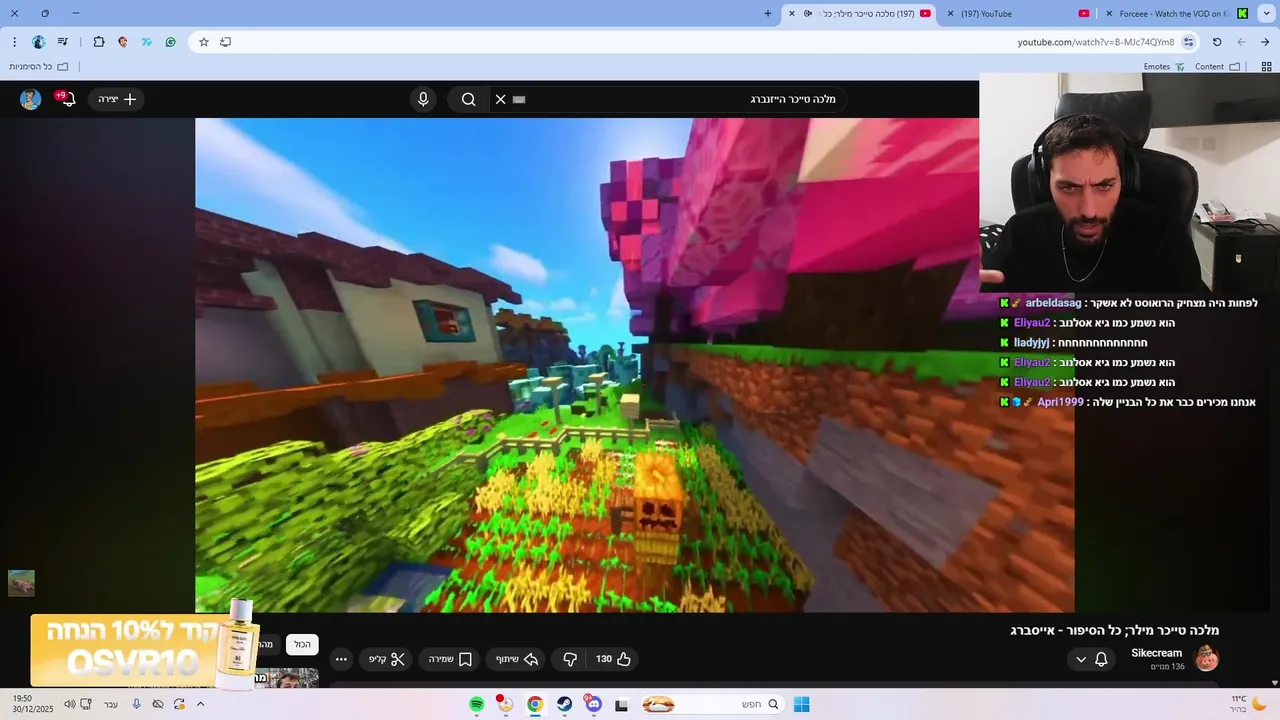Click the video title text
Viewport: 1280px width, 720px height.
[1114, 630]
